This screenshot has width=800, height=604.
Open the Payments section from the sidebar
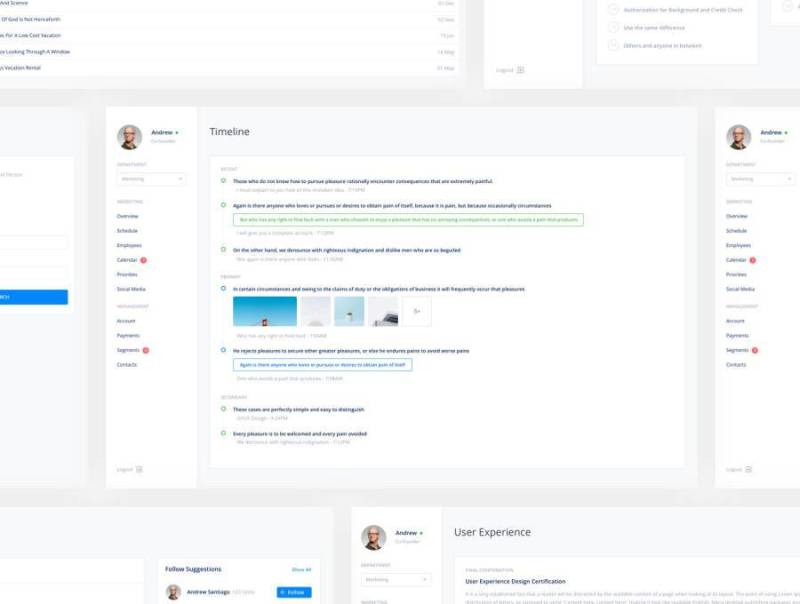click(x=127, y=335)
